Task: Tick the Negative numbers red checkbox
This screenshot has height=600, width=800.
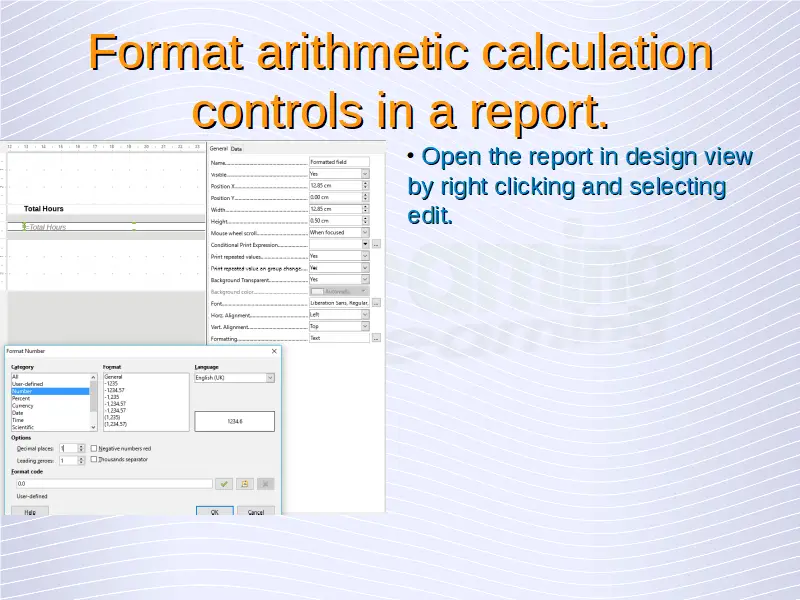Action: coord(94,448)
